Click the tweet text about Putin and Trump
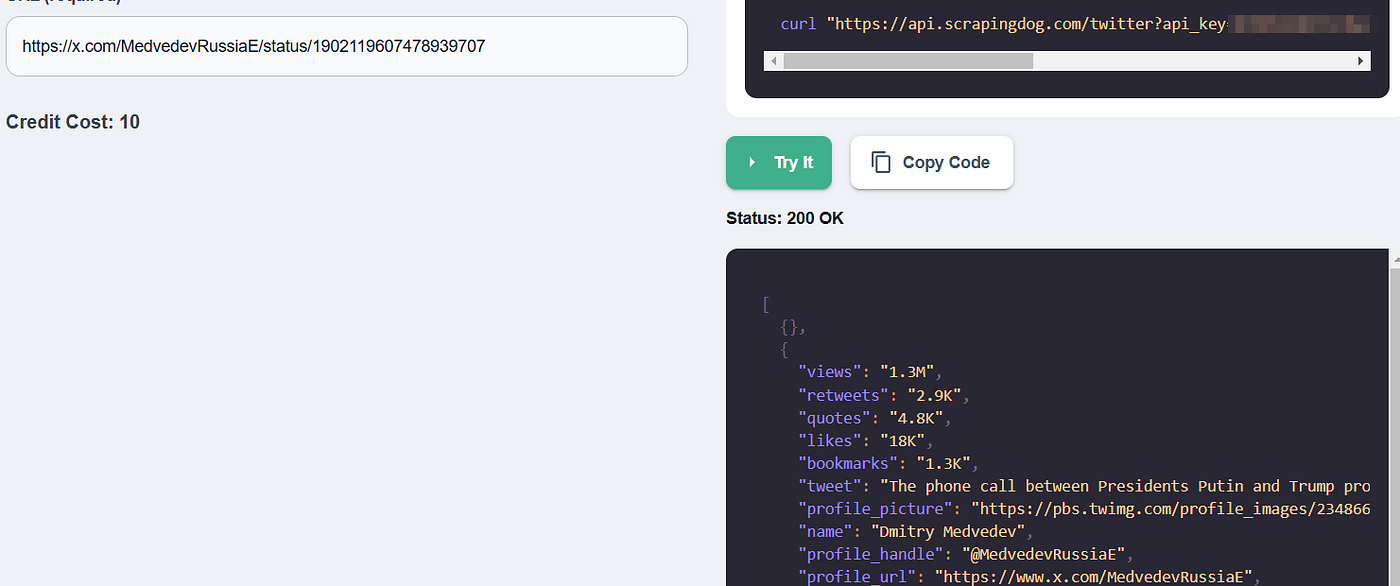The height and width of the screenshot is (586, 1400). click(1128, 486)
